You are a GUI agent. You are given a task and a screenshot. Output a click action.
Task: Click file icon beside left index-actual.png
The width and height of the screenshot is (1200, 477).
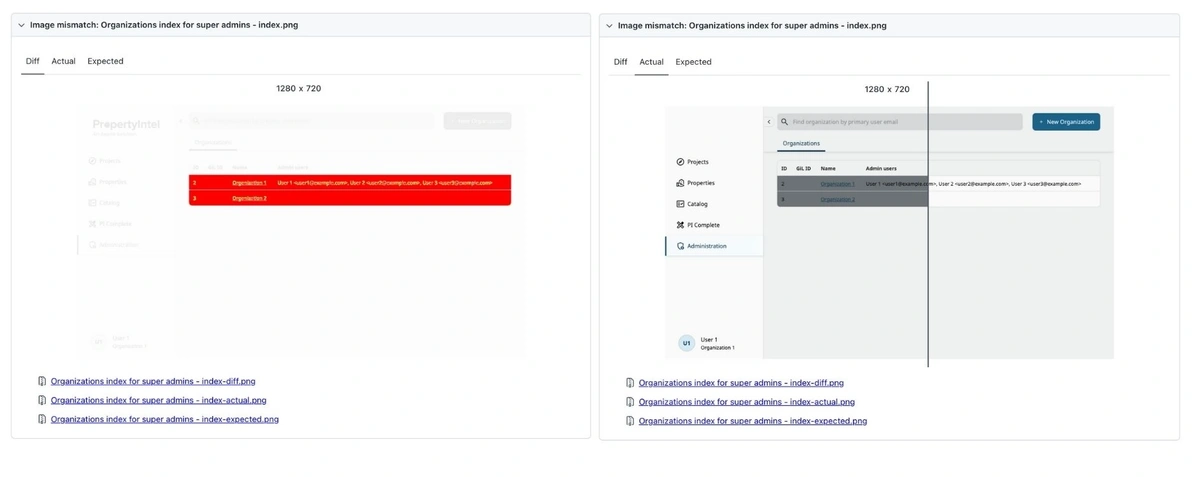(42, 400)
